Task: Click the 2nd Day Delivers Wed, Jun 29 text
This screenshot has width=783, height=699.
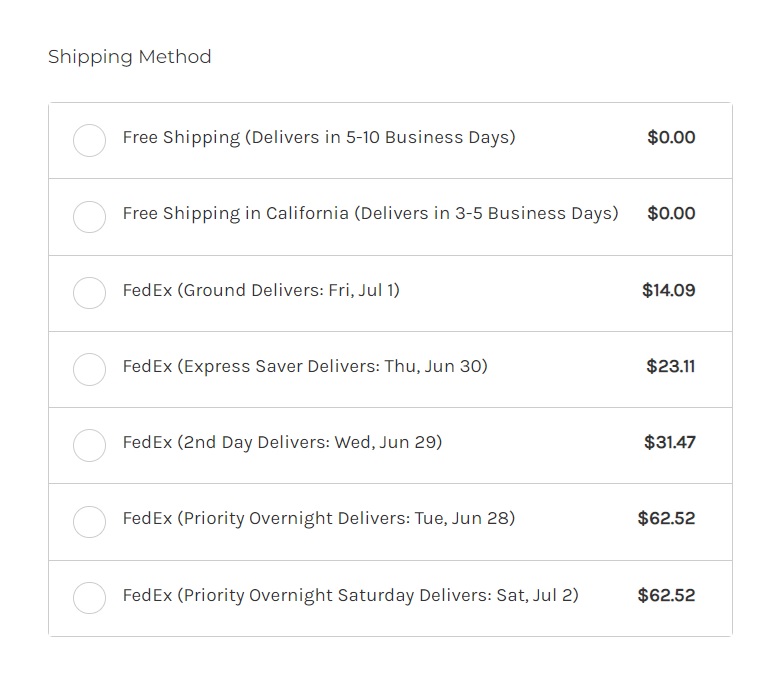Action: coord(282,442)
